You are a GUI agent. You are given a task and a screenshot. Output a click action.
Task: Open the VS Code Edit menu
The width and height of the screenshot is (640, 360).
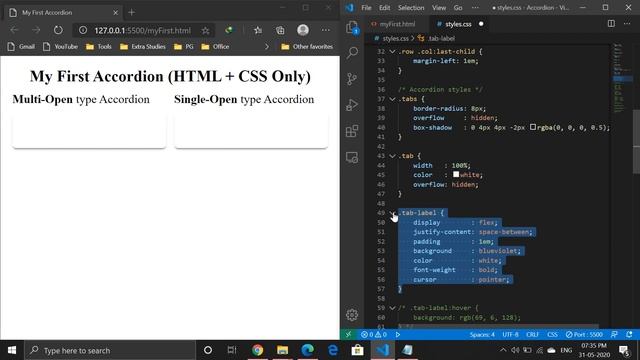coord(384,8)
